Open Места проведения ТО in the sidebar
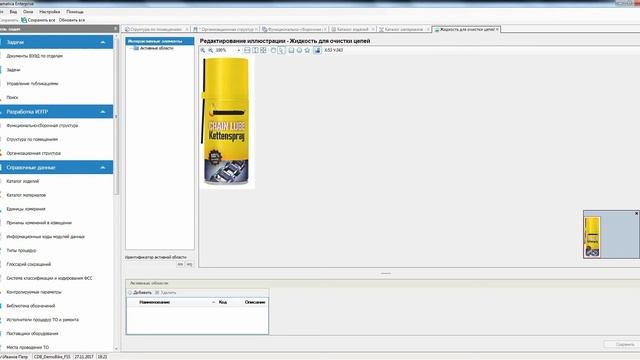The image size is (640, 360). click(x=27, y=348)
